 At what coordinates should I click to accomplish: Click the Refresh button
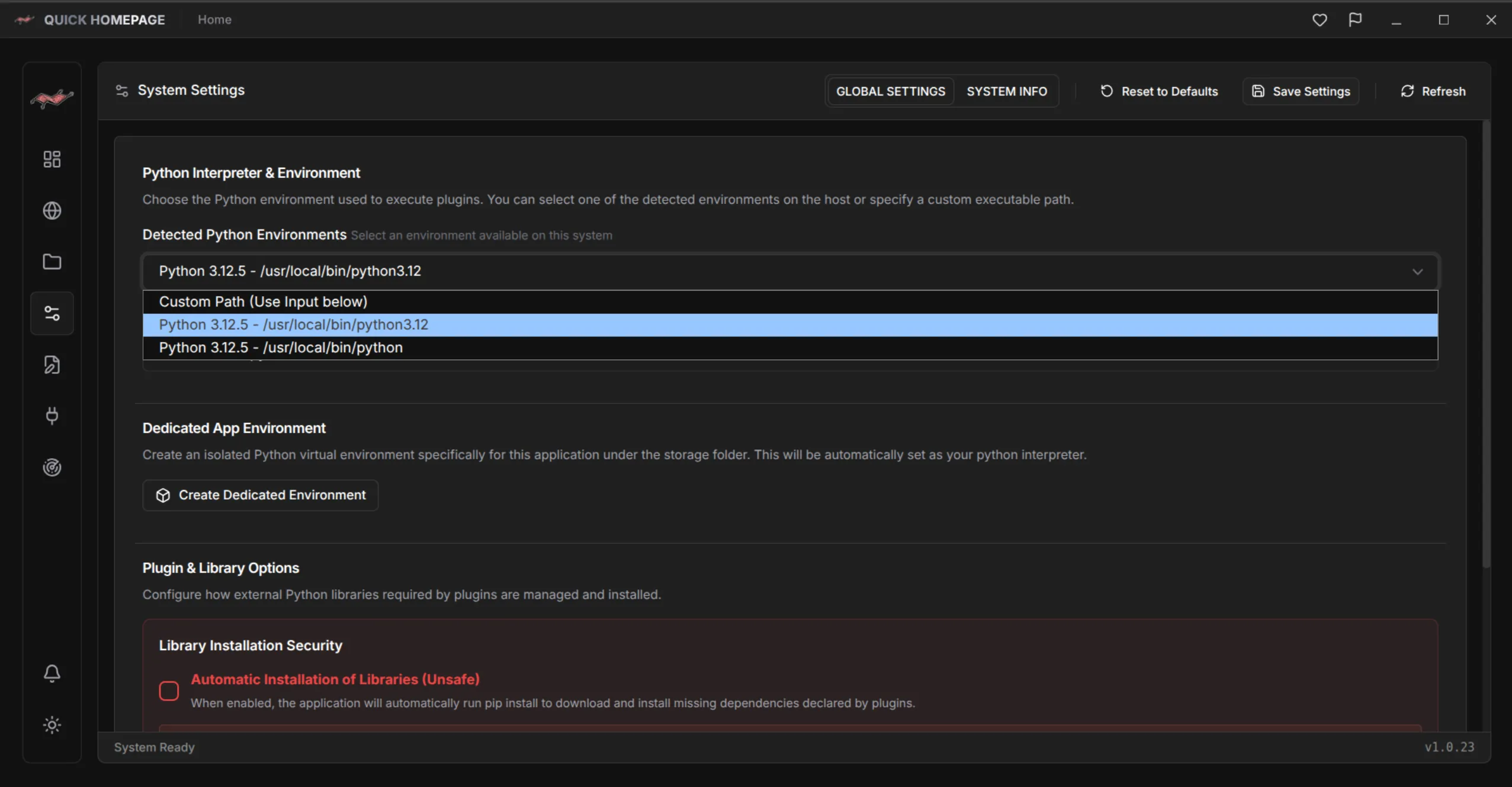click(1433, 91)
